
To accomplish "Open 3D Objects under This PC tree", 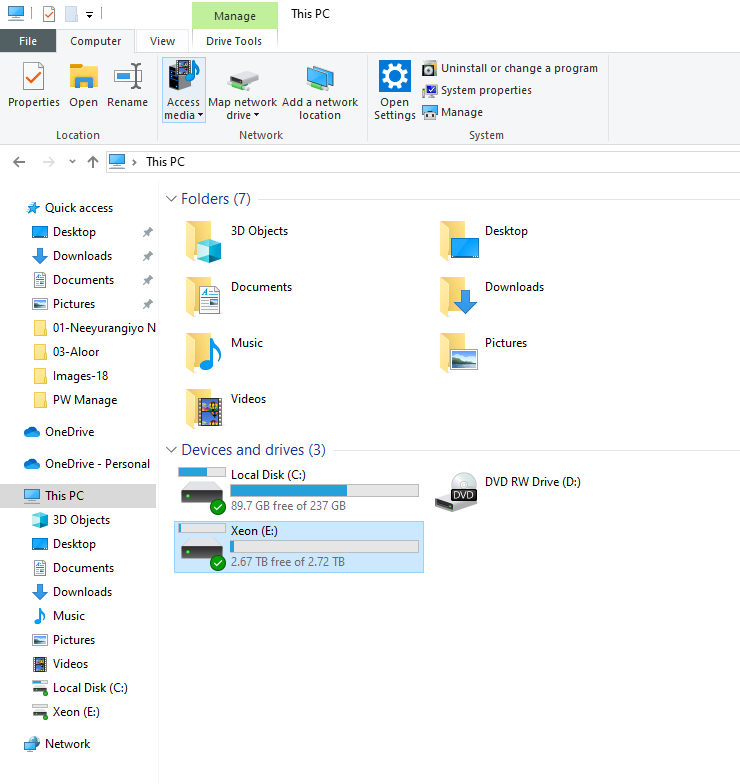I will click(x=70, y=520).
